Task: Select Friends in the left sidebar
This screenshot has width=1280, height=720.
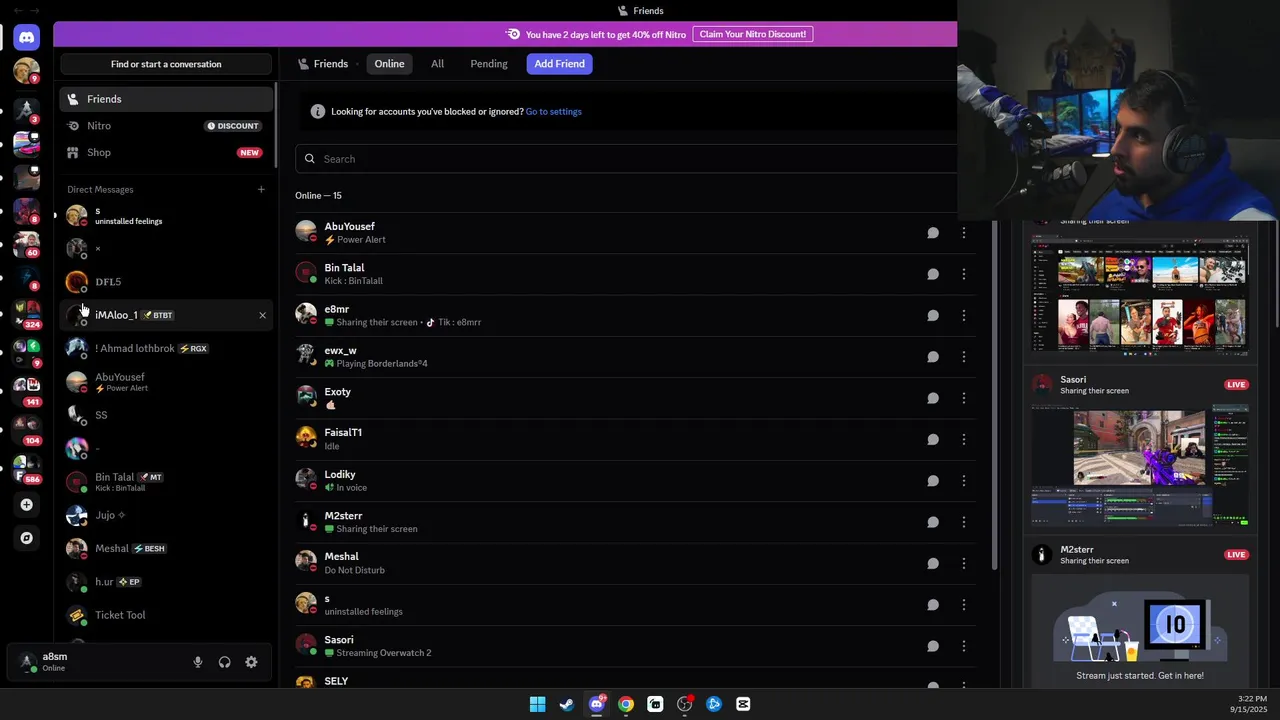Action: 166,99
